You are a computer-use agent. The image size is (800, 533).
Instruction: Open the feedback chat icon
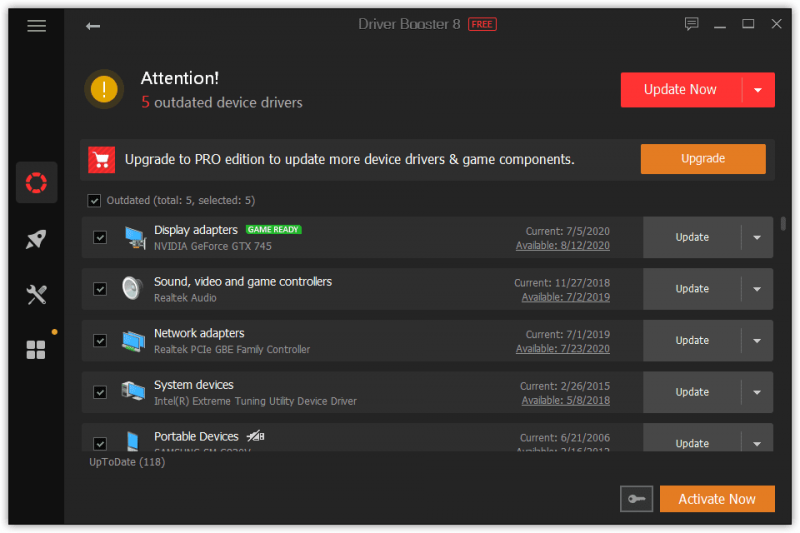point(691,23)
